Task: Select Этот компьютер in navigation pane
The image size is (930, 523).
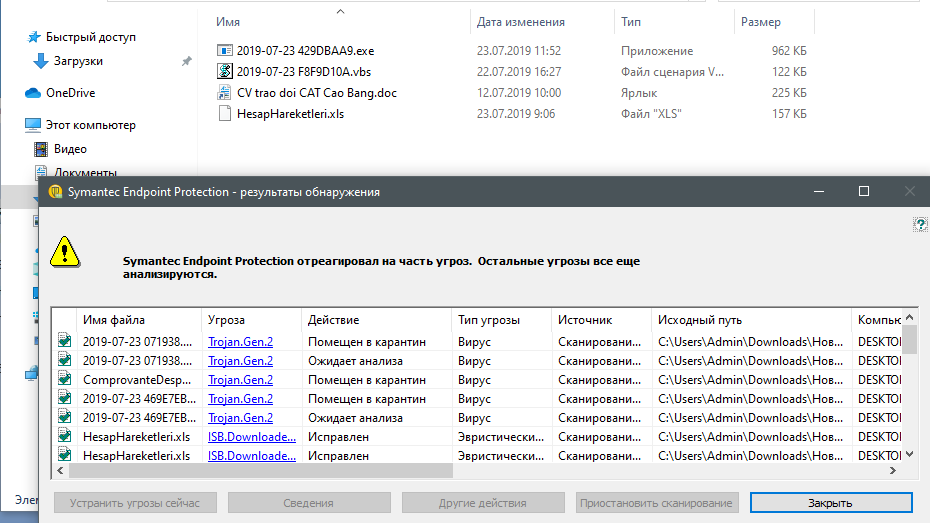Action: point(91,125)
